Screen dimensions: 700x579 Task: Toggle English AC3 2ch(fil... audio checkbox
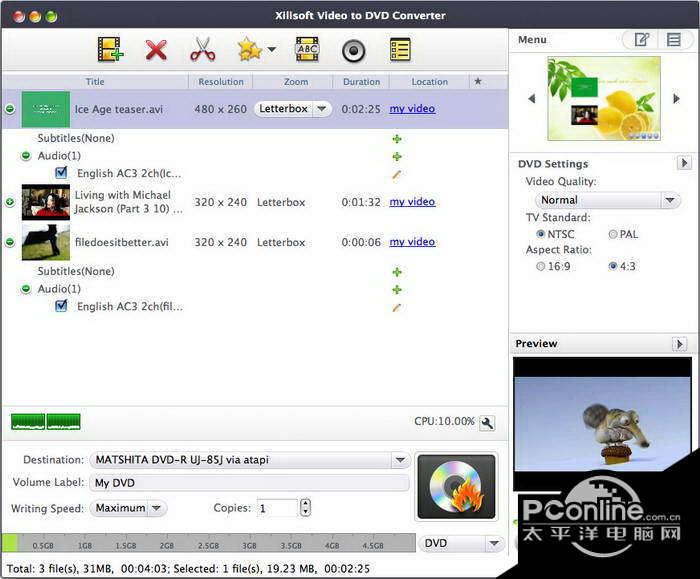tap(61, 306)
